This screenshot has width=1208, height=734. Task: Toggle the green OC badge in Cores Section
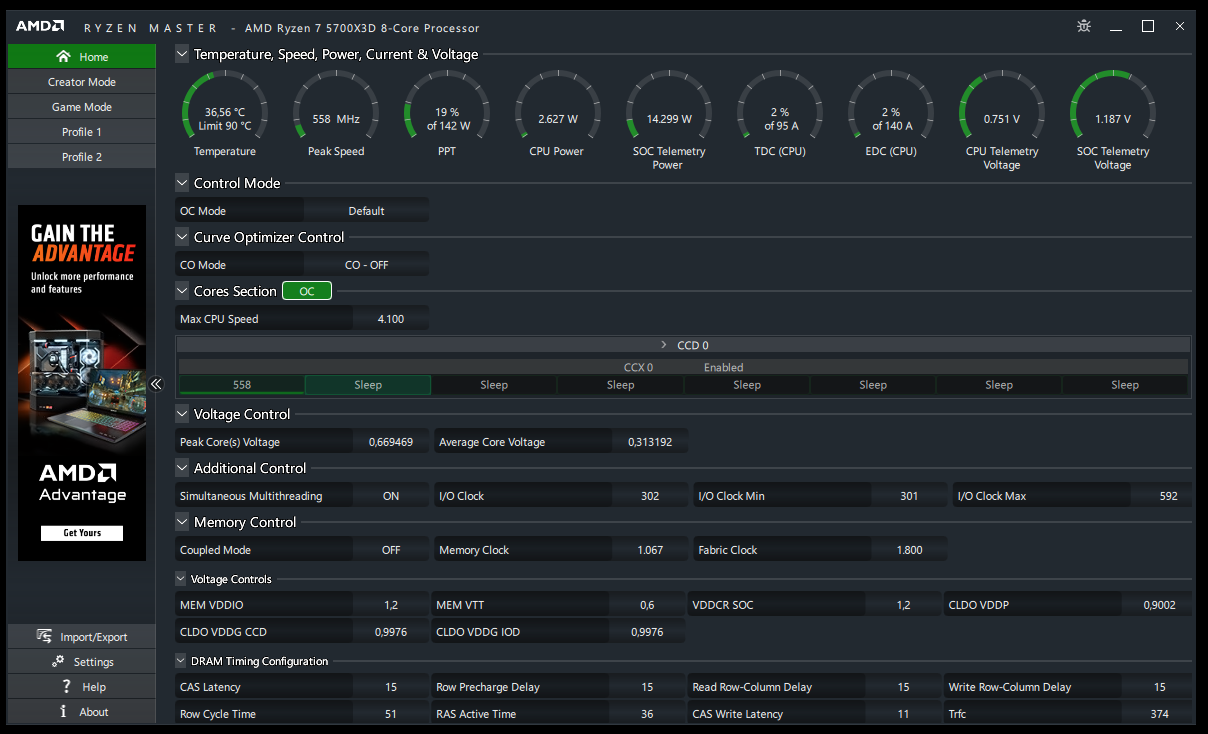307,291
